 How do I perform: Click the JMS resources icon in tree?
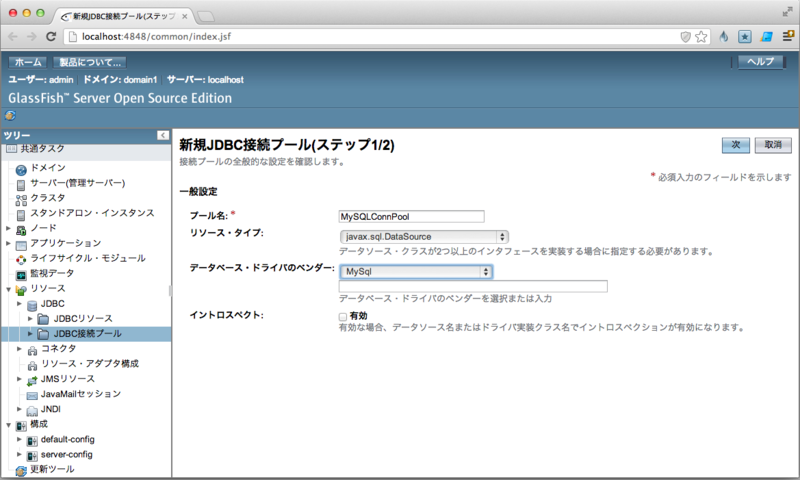coord(32,379)
